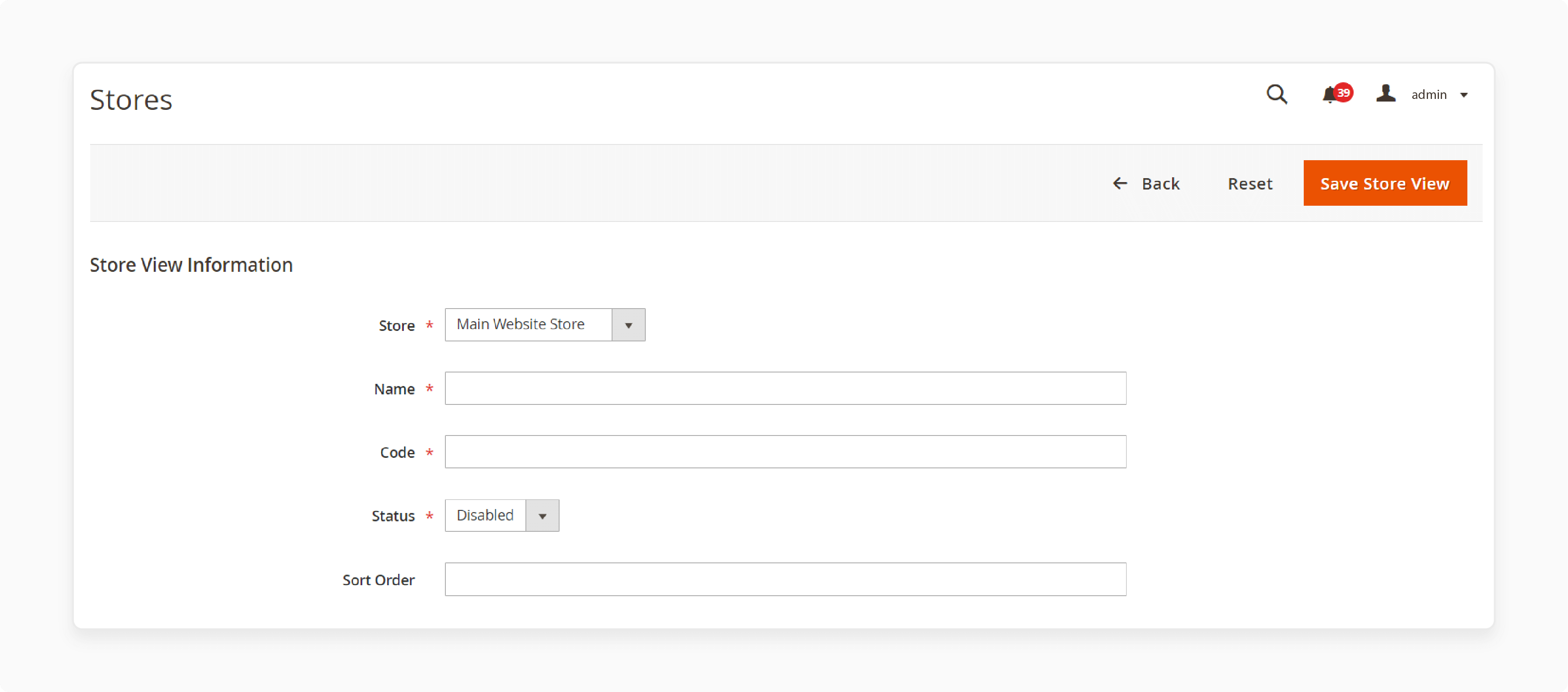Click the Store View Information heading

click(191, 265)
